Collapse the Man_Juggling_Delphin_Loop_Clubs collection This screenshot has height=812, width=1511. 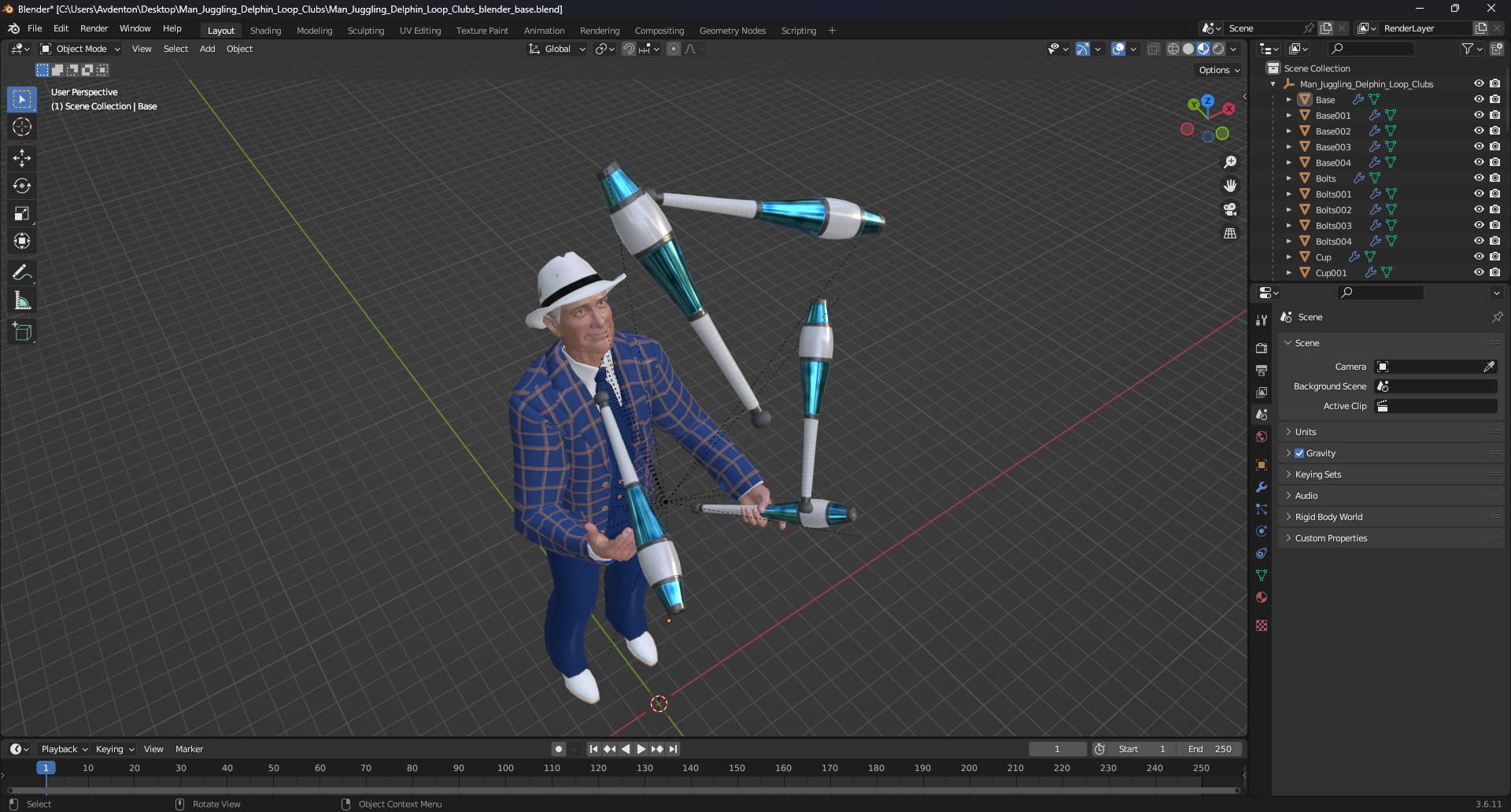(x=1273, y=84)
